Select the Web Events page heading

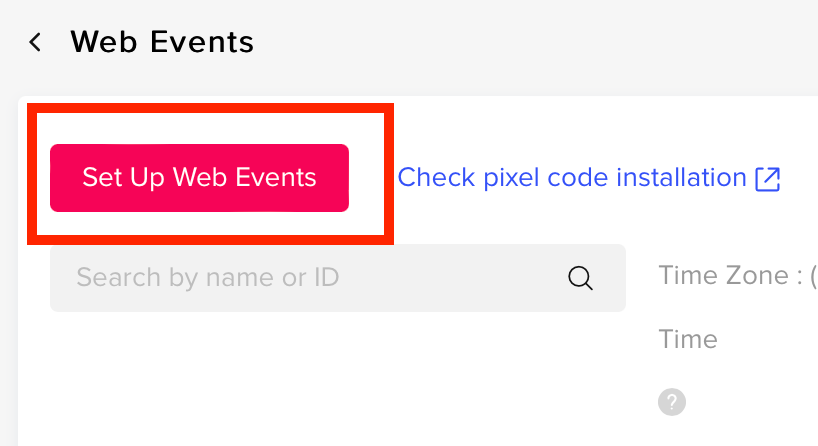point(162,42)
